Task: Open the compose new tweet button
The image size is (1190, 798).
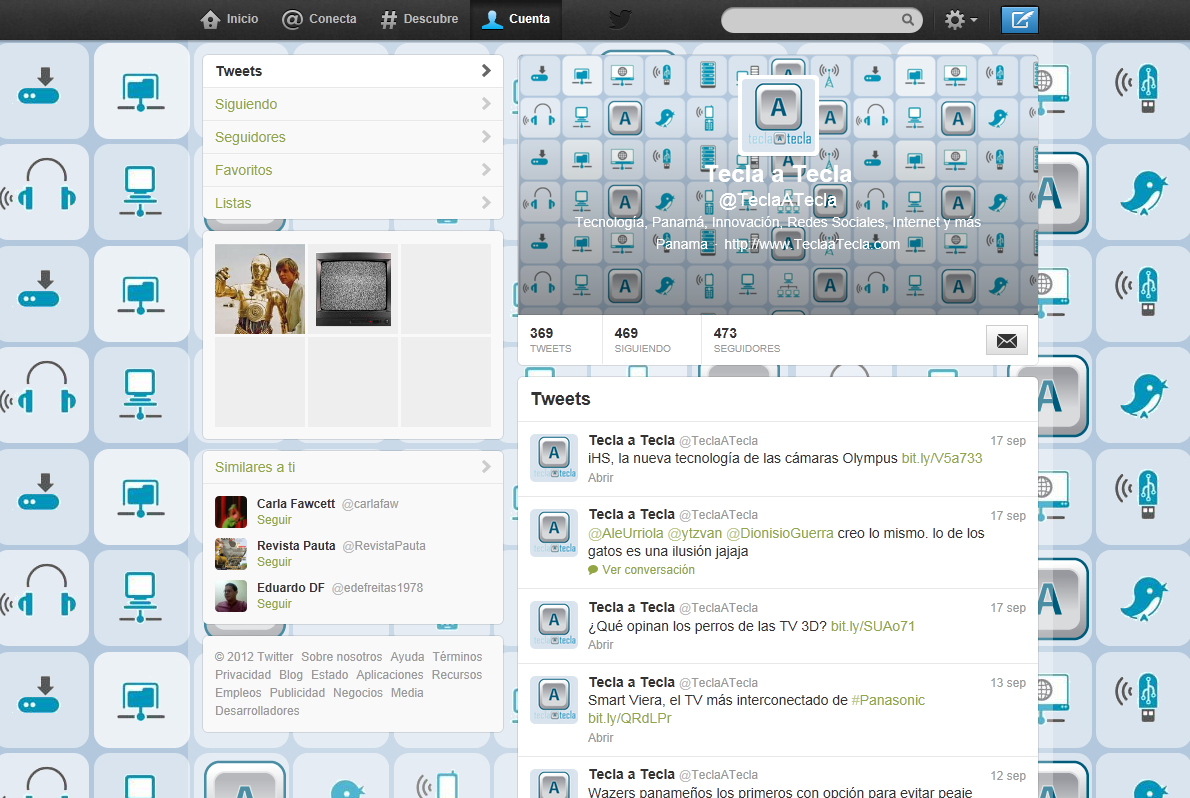Action: tap(1020, 19)
